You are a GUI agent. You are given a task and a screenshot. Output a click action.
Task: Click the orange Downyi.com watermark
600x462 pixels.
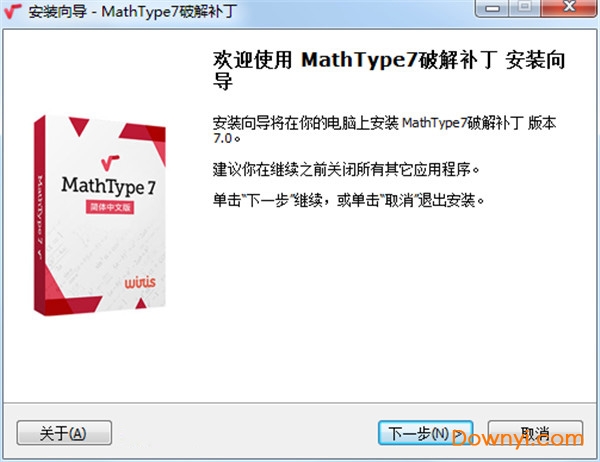517,438
